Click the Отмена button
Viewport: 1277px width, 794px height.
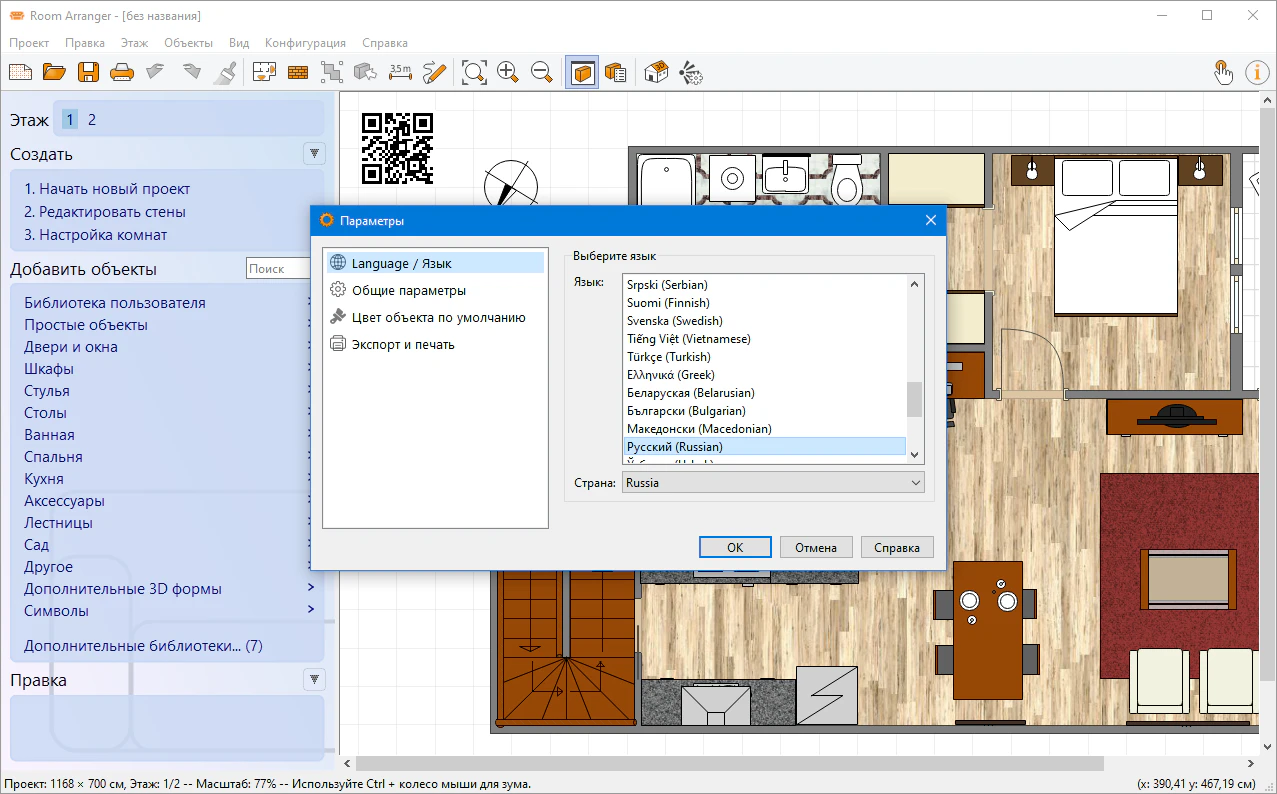(x=815, y=547)
